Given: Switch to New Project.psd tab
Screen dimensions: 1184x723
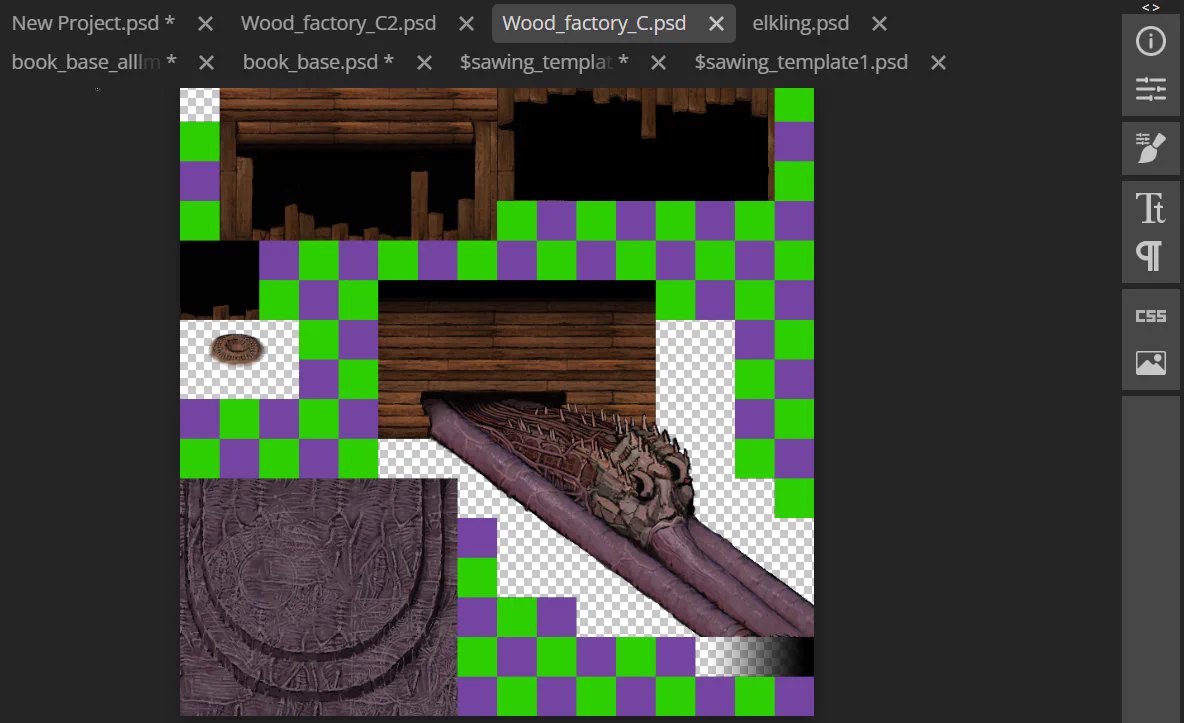Looking at the screenshot, I should pos(93,23).
